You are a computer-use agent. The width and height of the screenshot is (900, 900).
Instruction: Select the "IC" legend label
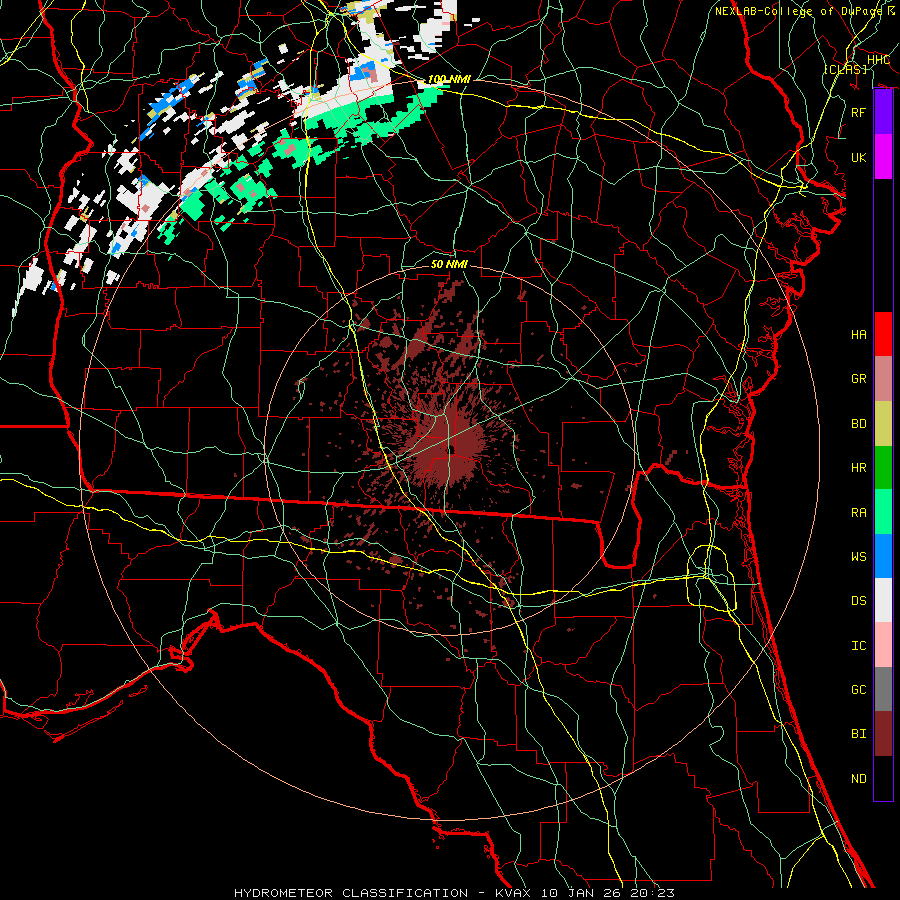[859, 646]
